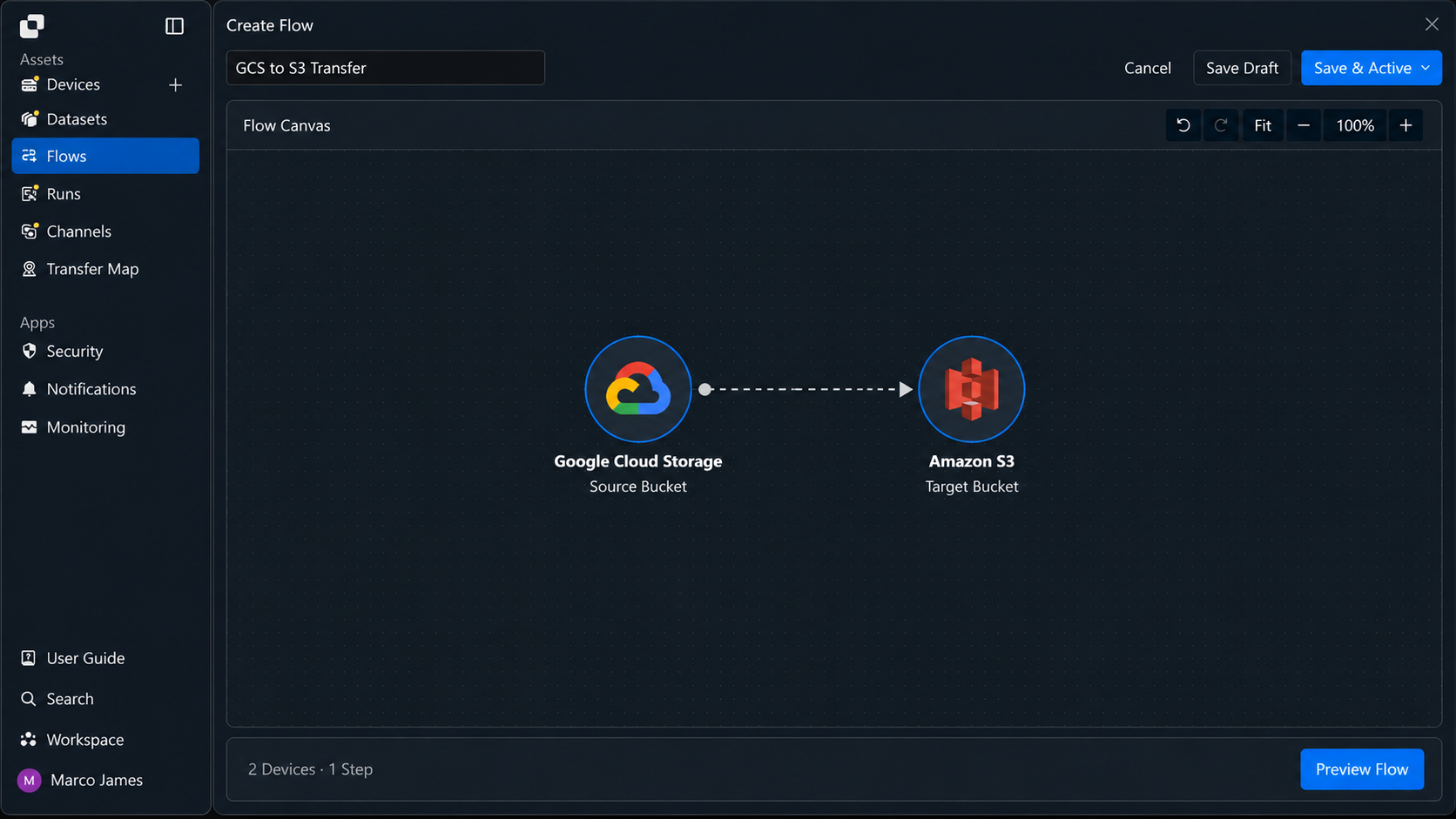Click Save Draft
The height and width of the screenshot is (819, 1456).
(x=1242, y=68)
